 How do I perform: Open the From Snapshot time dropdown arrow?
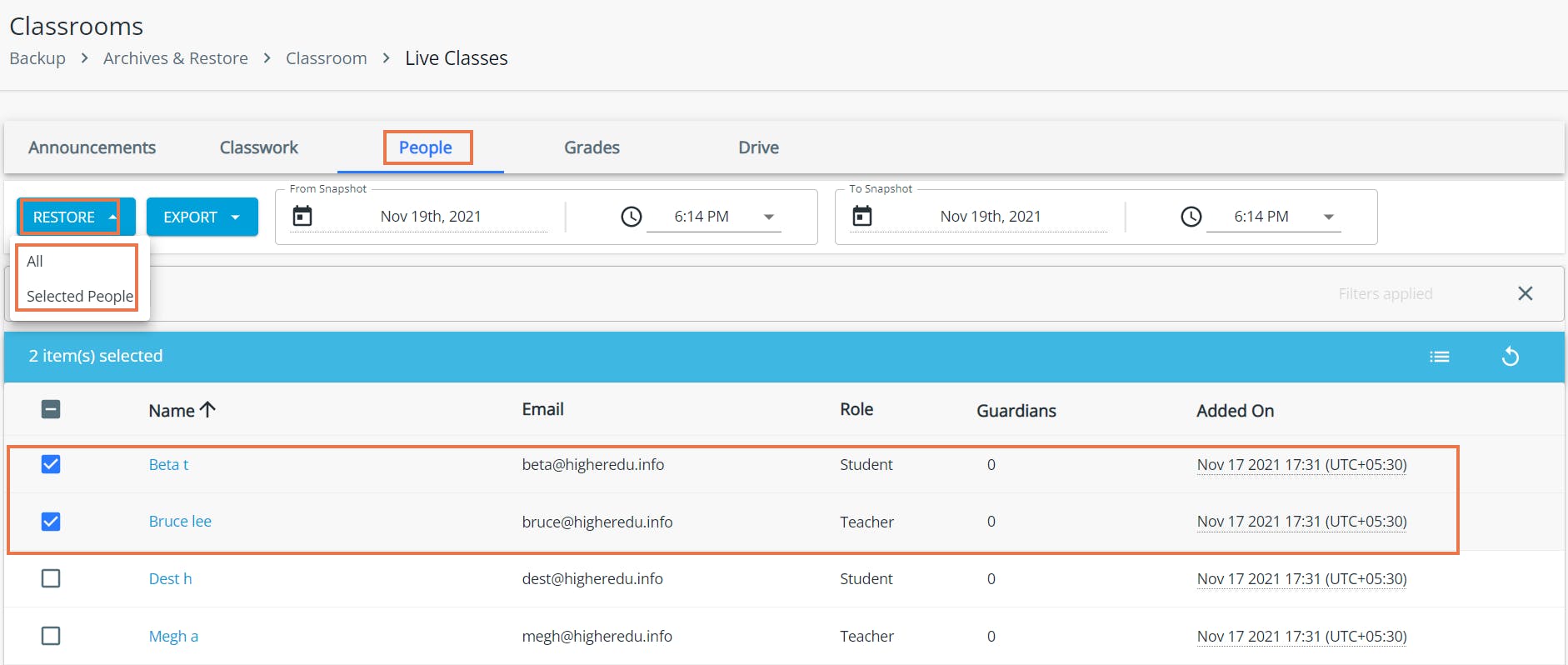(769, 217)
